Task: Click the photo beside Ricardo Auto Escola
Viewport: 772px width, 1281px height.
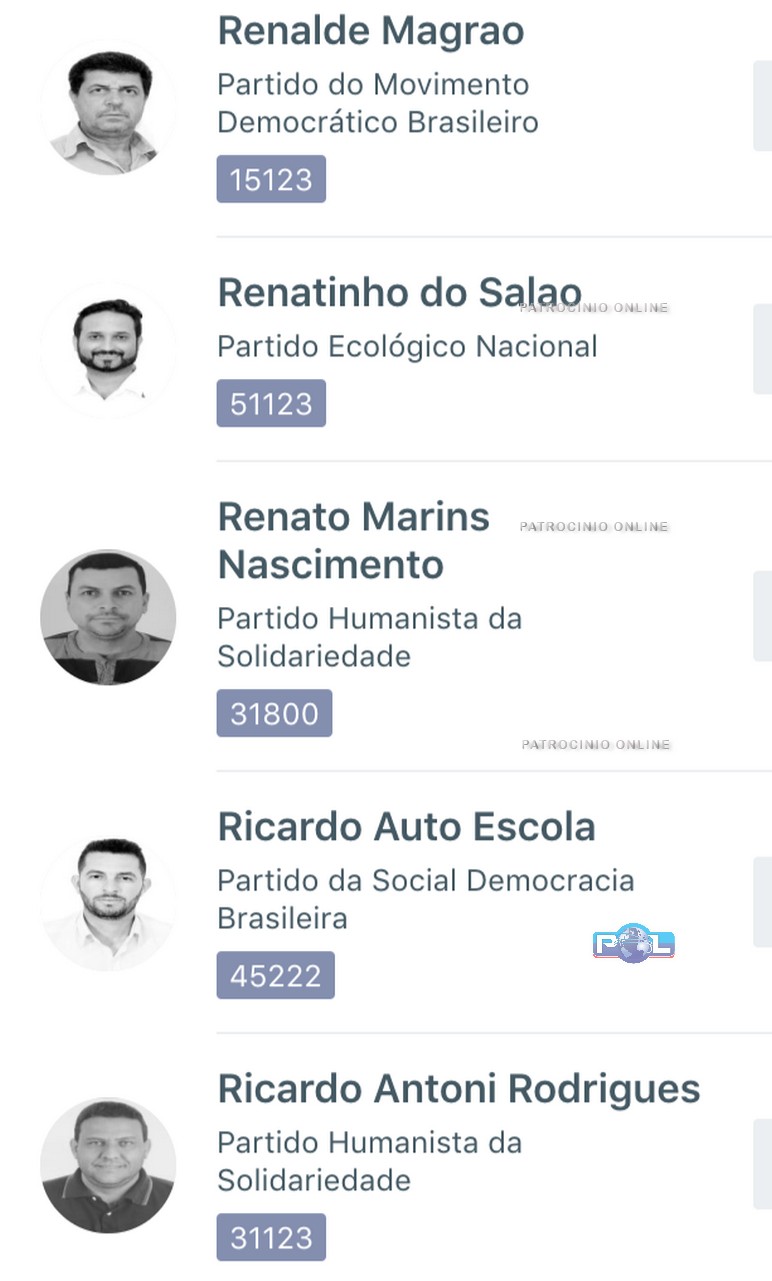Action: (108, 903)
